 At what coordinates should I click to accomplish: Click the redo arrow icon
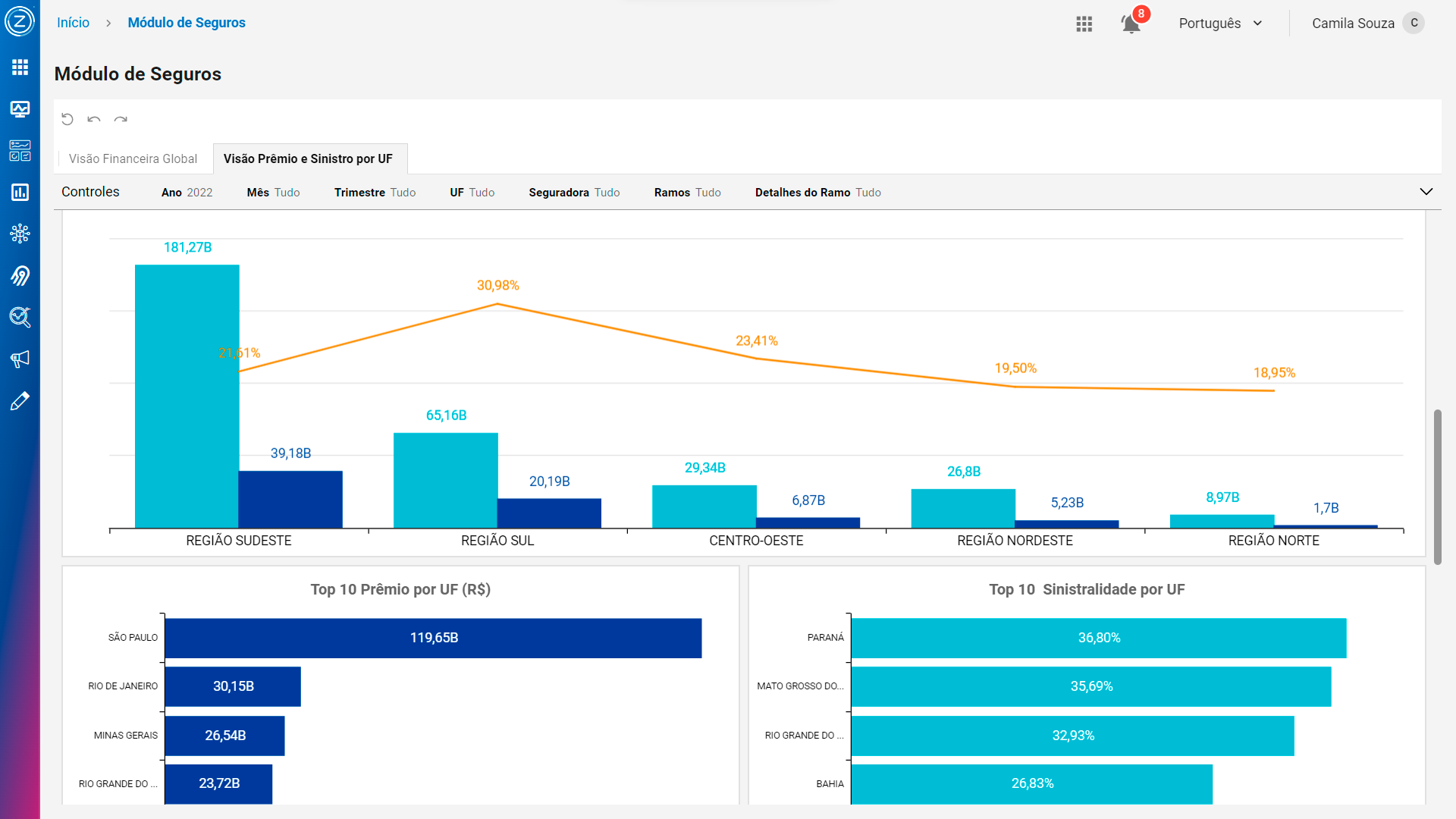121,119
